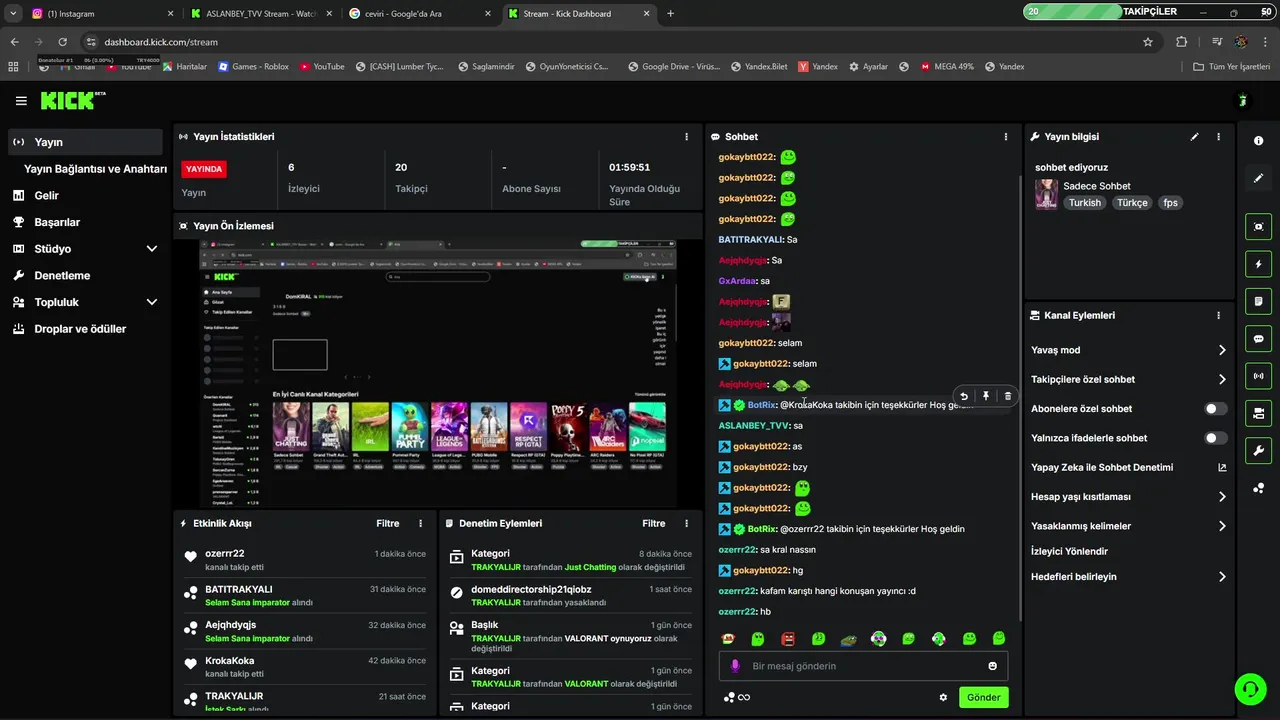Image resolution: width=1280 pixels, height=720 pixels.
Task: Click the purple microphone icon in chat box
Action: click(x=735, y=666)
